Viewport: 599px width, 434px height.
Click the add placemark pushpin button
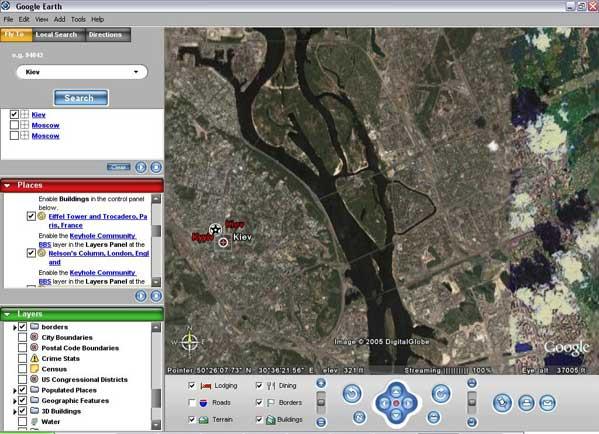[502, 403]
